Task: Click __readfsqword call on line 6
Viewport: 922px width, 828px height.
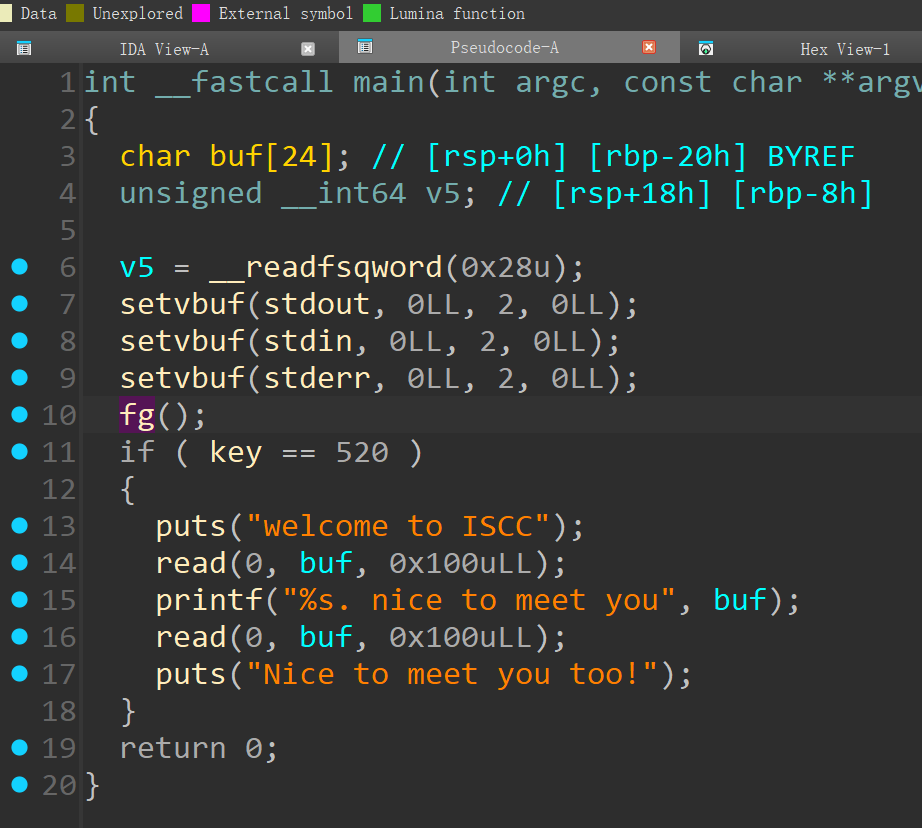Action: tap(326, 268)
